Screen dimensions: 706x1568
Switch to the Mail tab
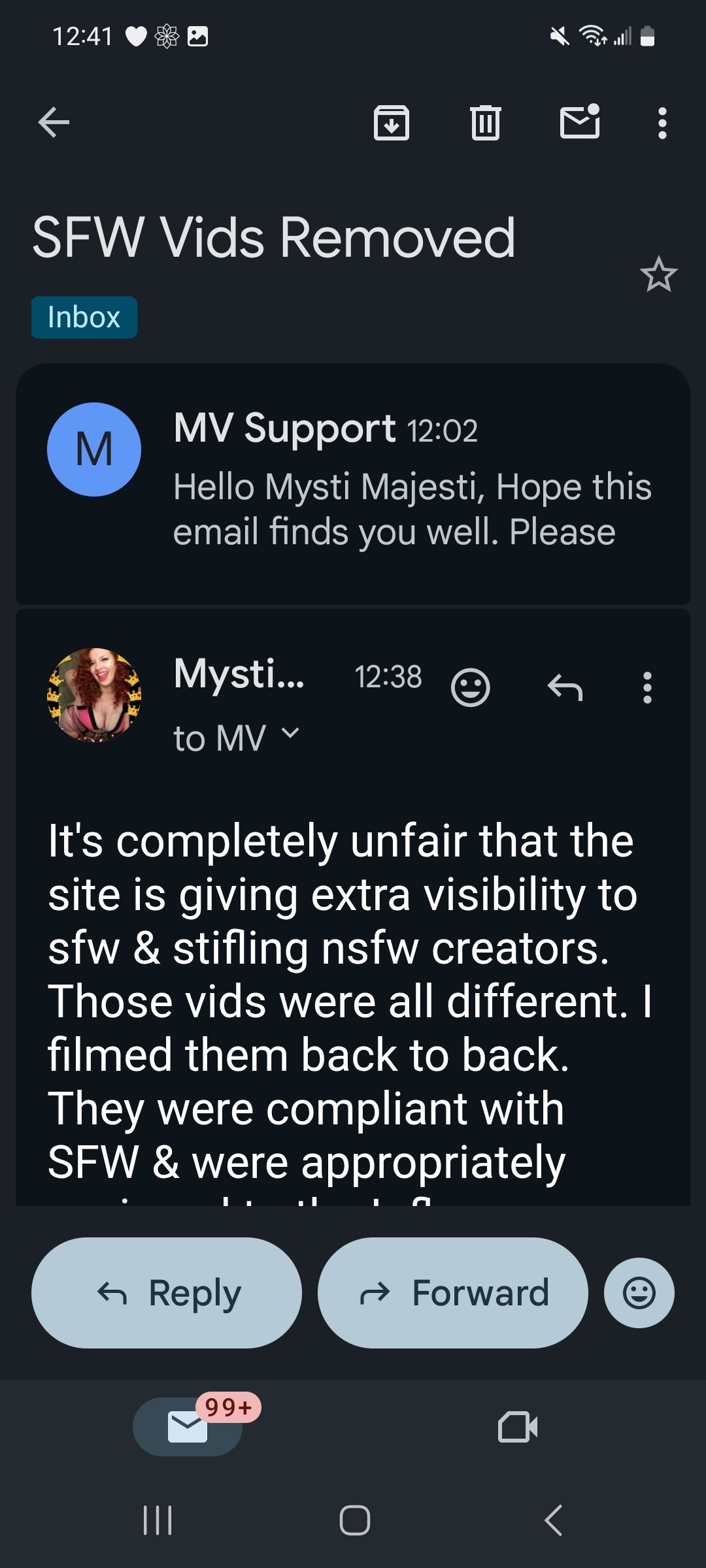(188, 1427)
